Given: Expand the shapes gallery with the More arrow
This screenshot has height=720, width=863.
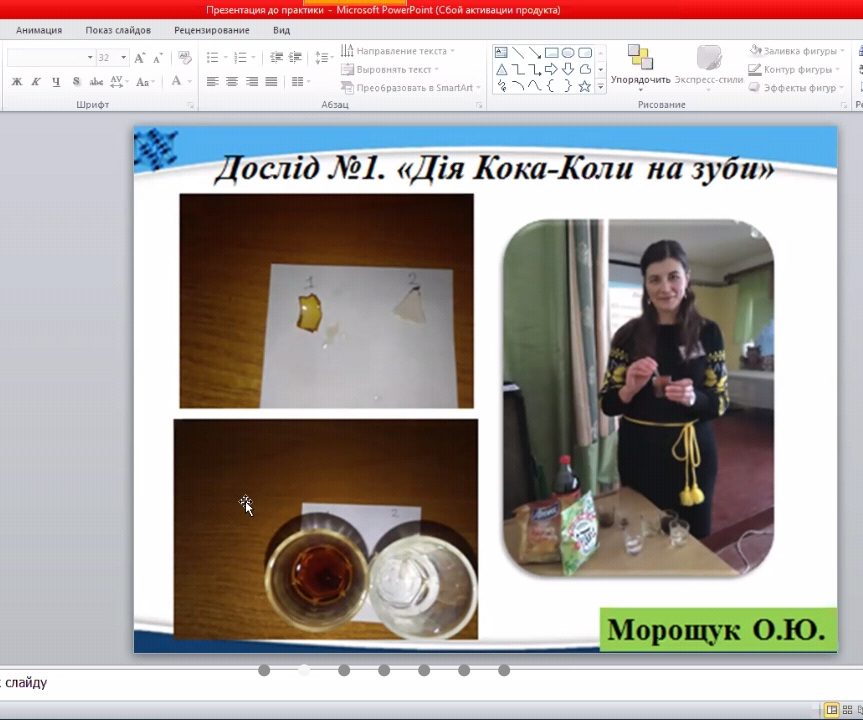Looking at the screenshot, I should click(x=600, y=86).
